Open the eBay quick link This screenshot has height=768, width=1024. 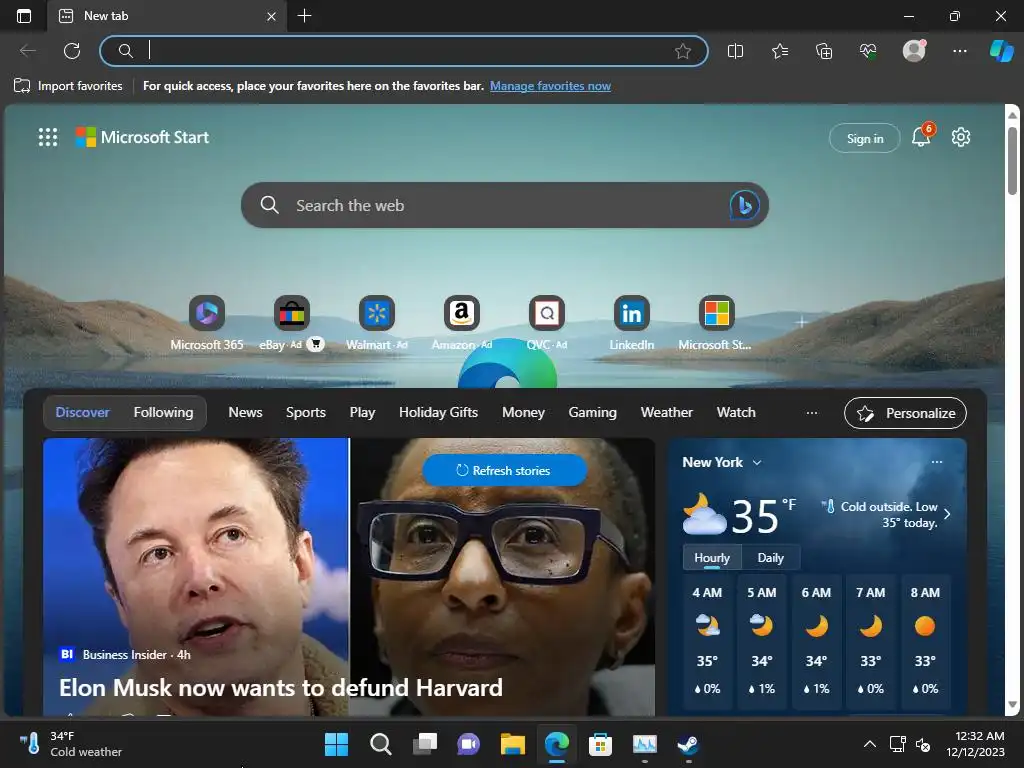click(291, 323)
